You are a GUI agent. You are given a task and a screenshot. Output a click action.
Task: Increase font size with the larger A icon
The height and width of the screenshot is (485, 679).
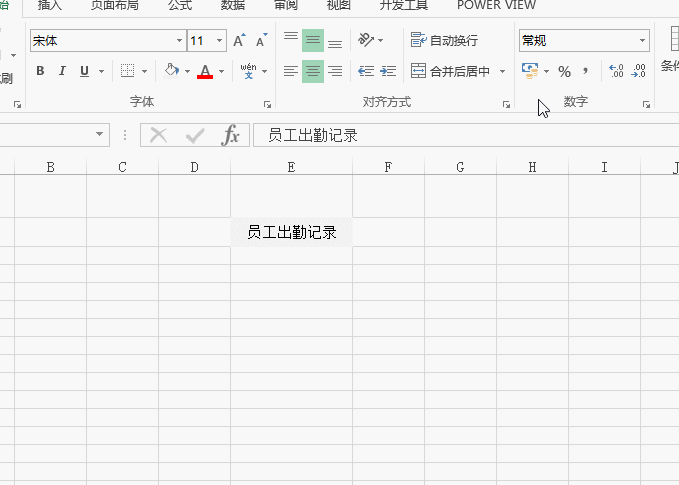point(239,41)
